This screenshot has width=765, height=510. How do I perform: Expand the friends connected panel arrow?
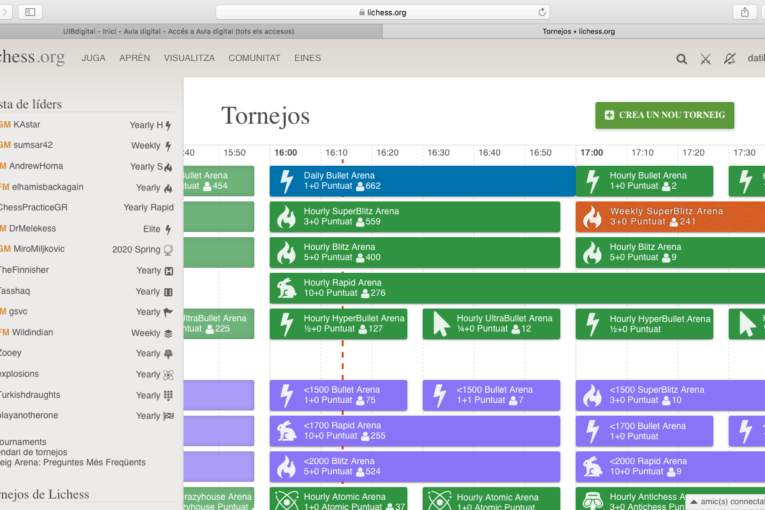pos(693,502)
